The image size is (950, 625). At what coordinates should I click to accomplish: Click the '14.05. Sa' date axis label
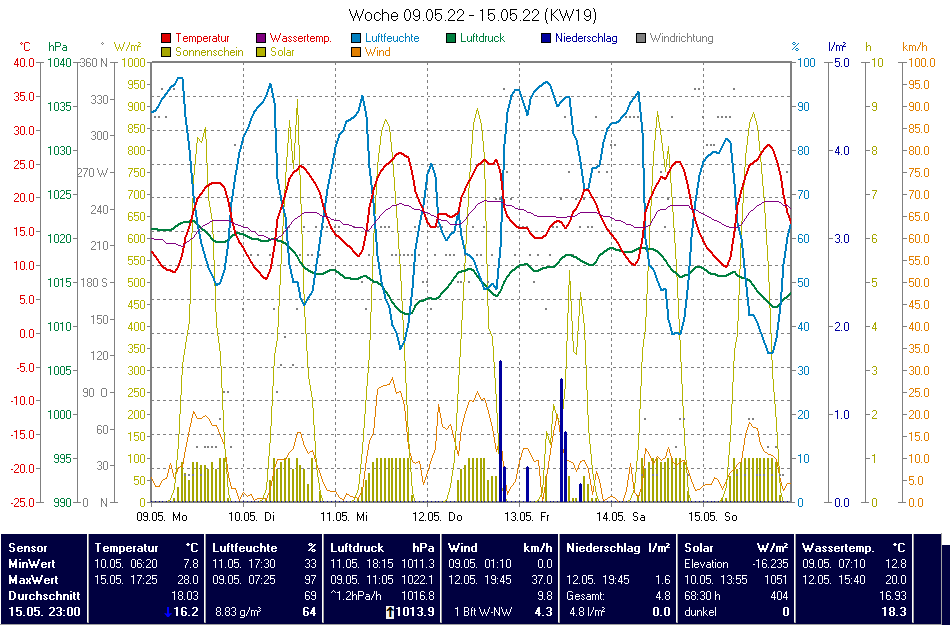[620, 517]
